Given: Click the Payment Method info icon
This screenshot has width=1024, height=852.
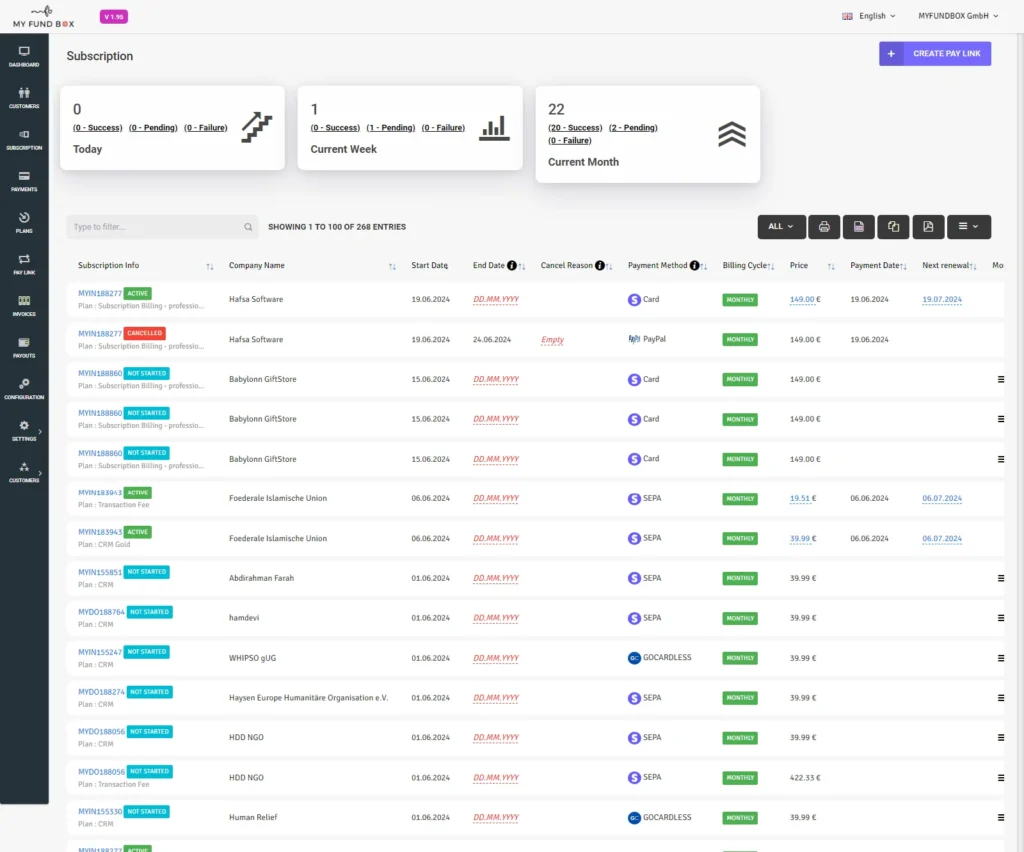Looking at the screenshot, I should point(694,265).
